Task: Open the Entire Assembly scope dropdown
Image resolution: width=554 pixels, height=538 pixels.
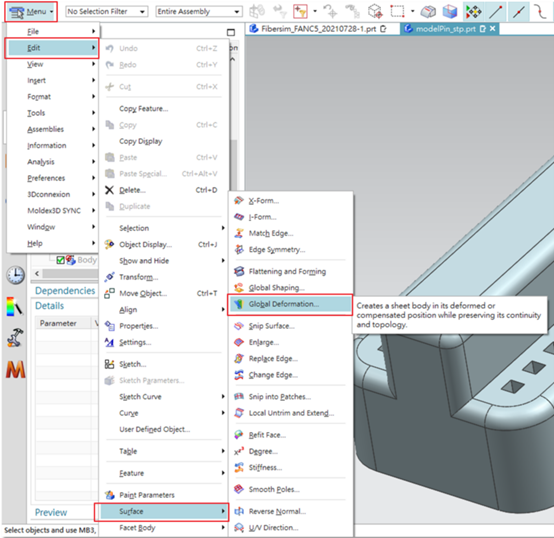Action: pyautogui.click(x=199, y=12)
